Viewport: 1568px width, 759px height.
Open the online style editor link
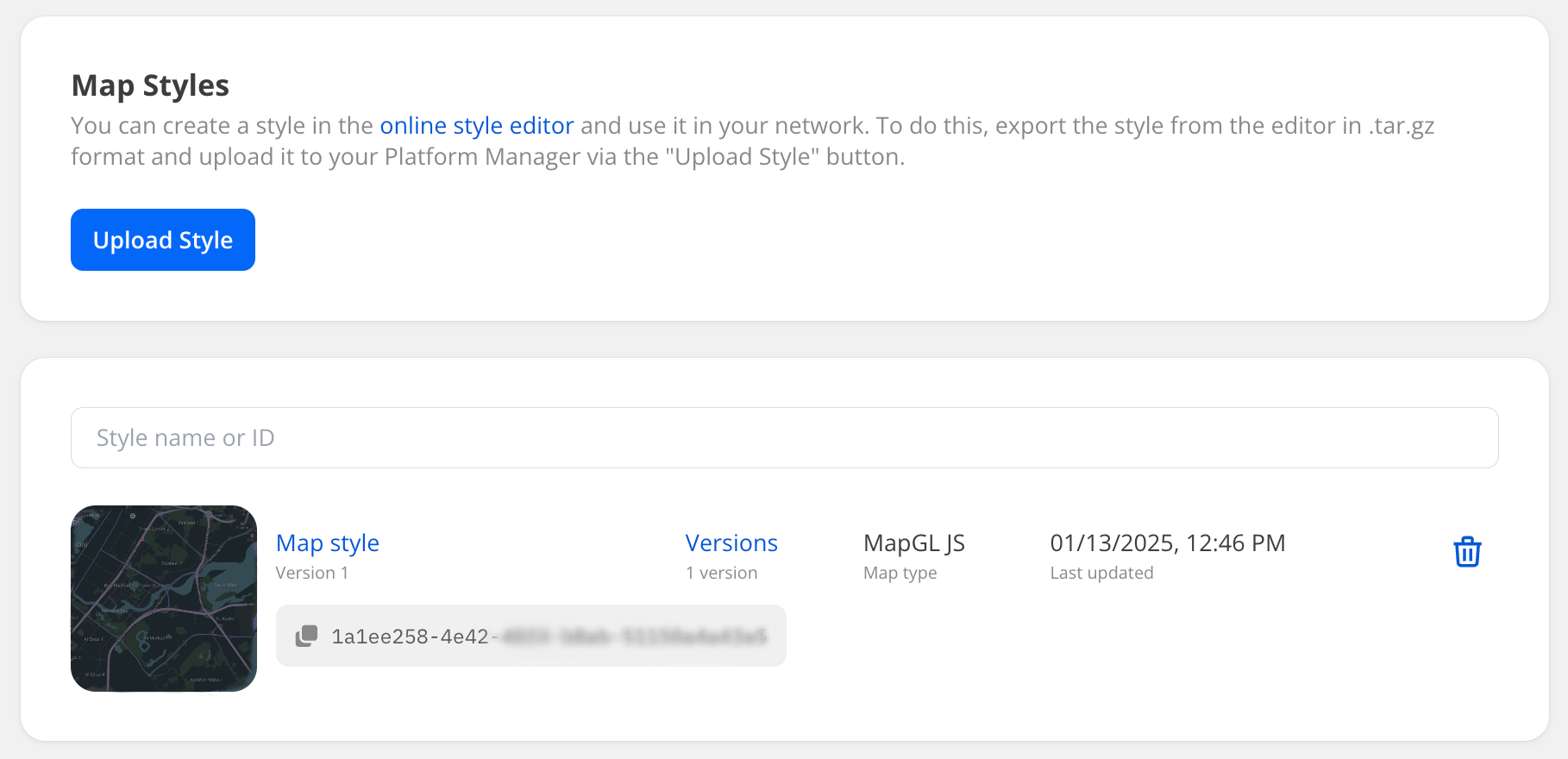[x=476, y=126]
